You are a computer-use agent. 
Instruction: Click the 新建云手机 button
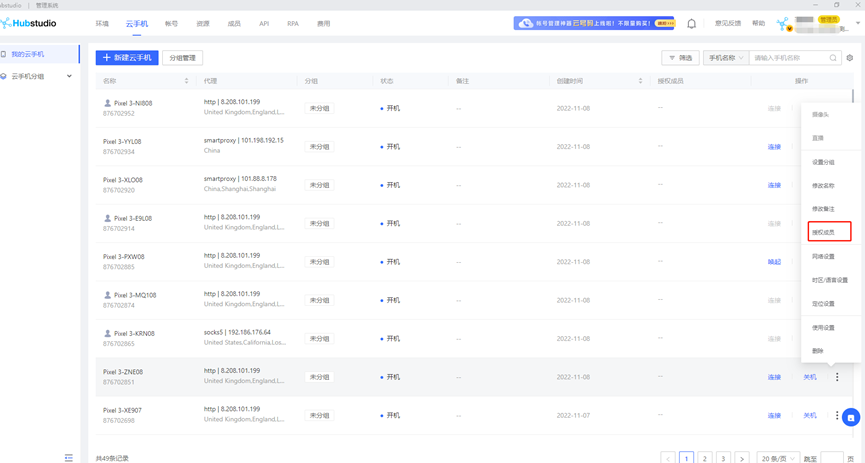tap(127, 58)
